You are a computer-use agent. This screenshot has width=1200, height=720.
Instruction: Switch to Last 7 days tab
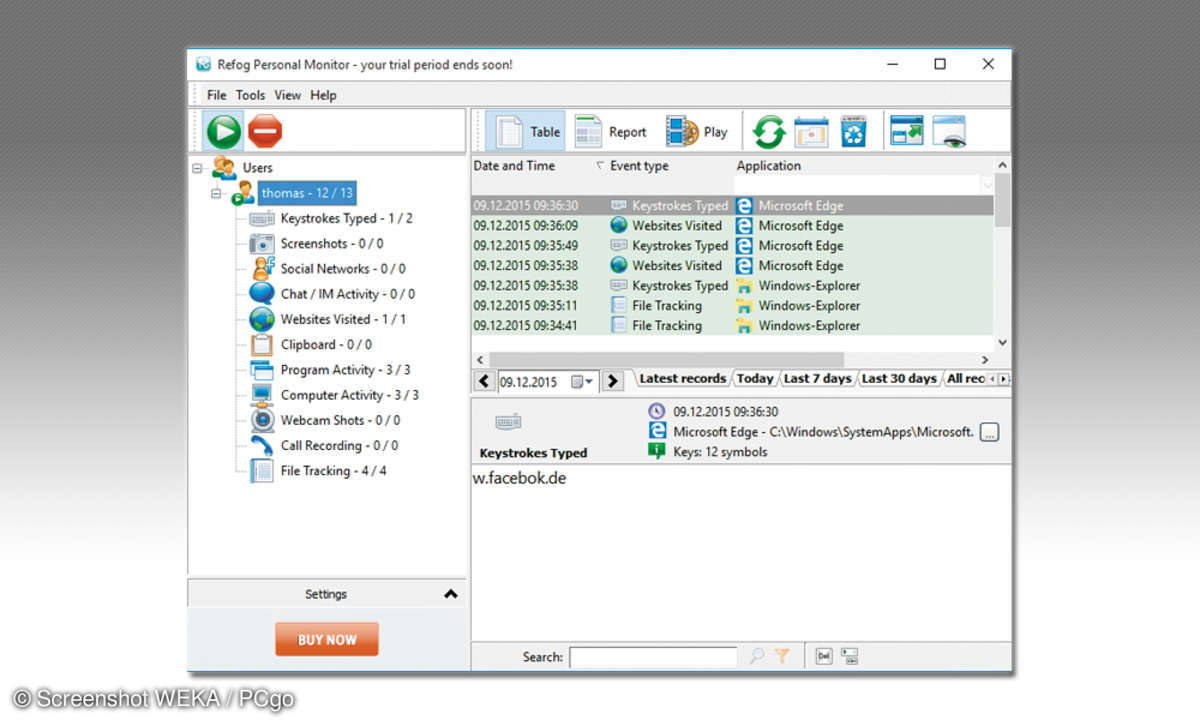817,379
